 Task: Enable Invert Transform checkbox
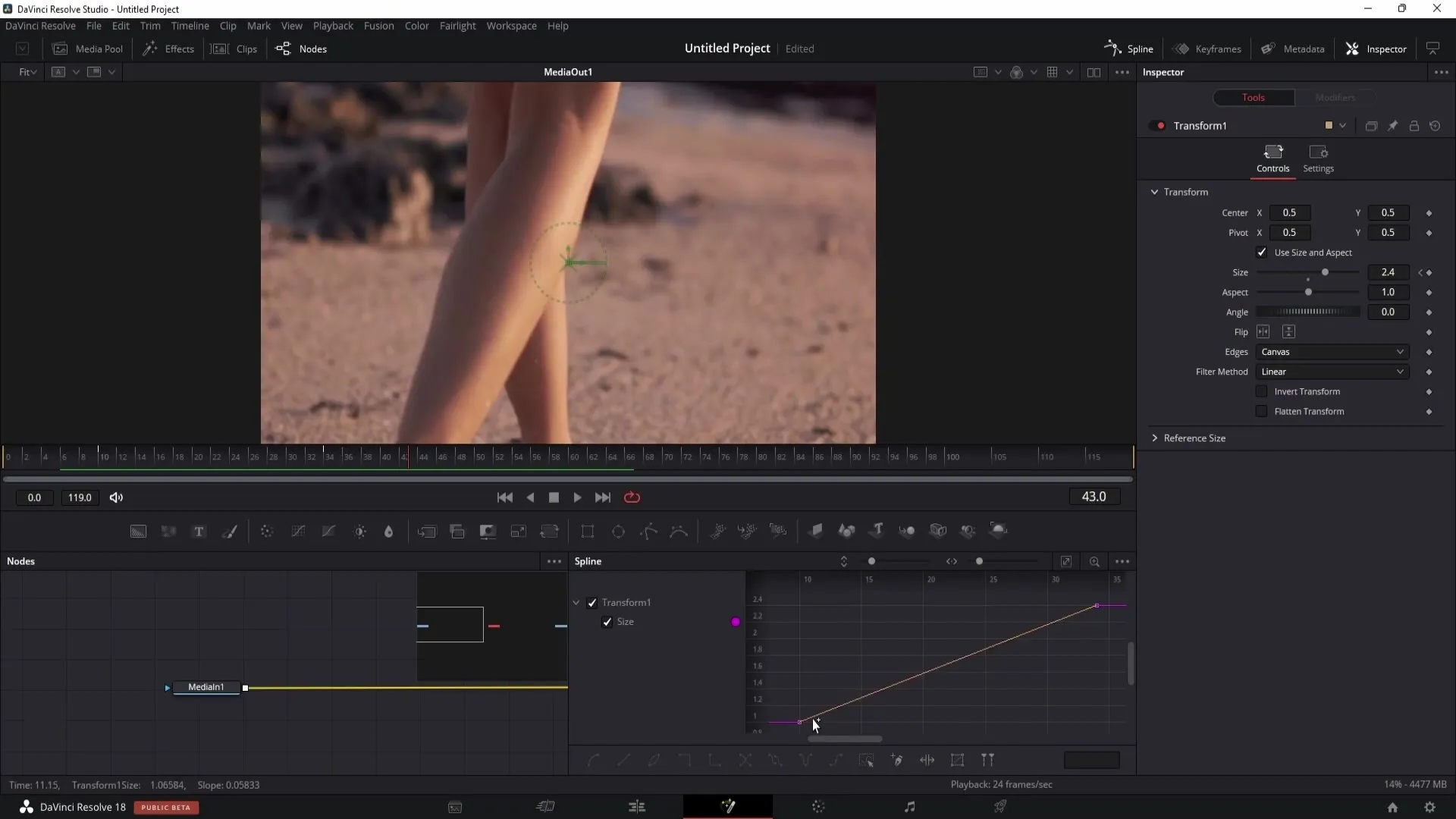coord(1261,391)
